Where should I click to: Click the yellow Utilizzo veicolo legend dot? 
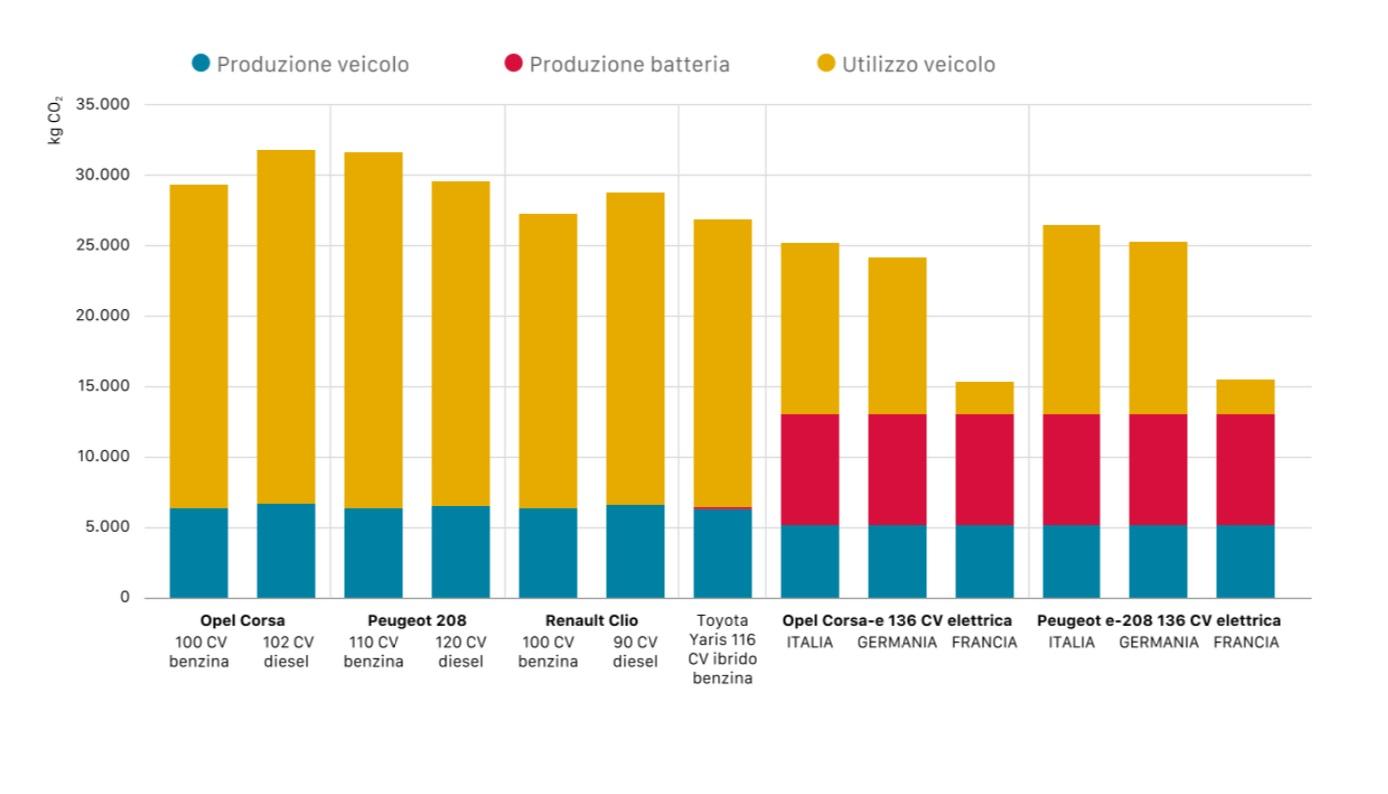pyautogui.click(x=826, y=64)
